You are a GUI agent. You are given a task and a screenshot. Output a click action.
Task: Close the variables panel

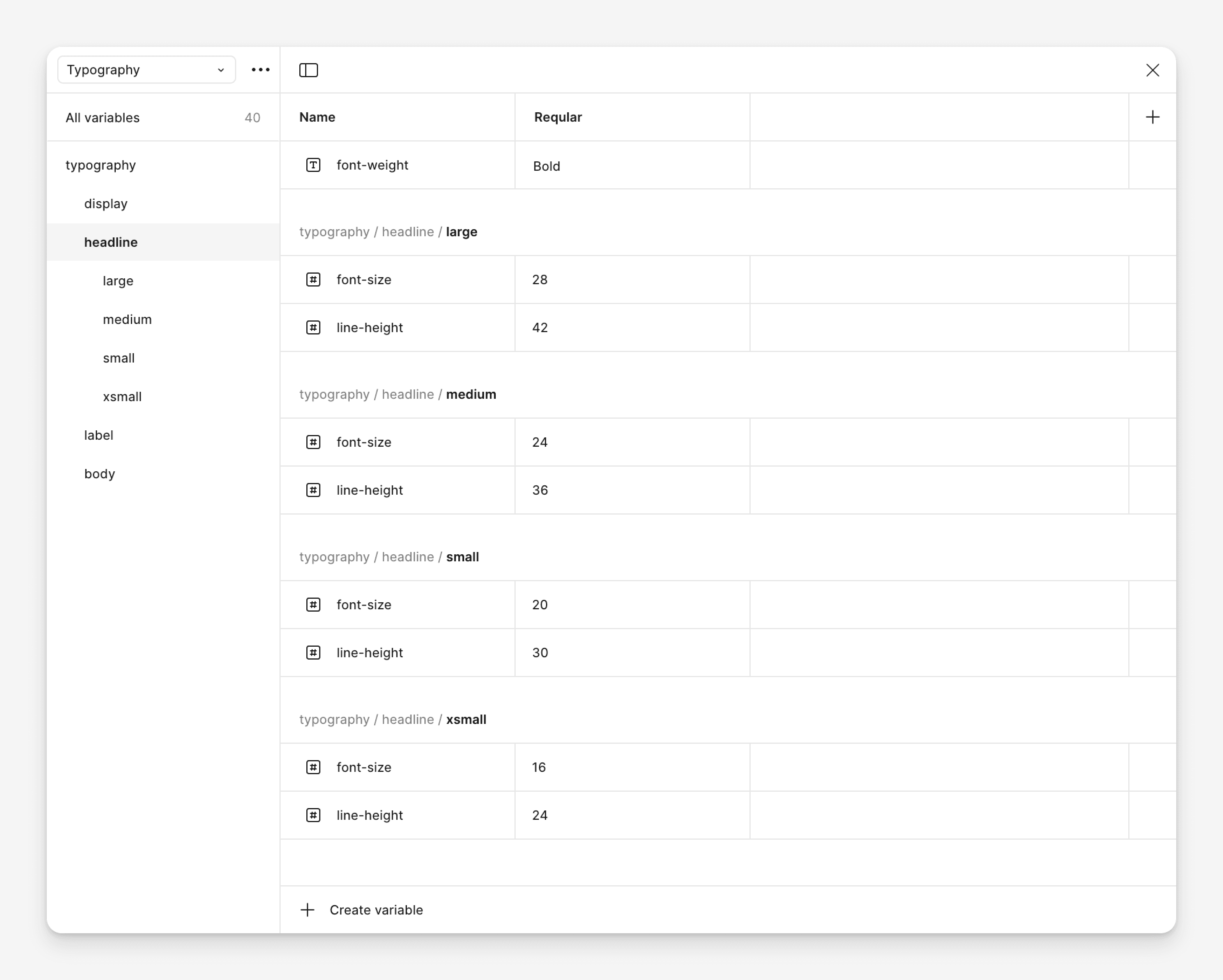tap(1152, 70)
